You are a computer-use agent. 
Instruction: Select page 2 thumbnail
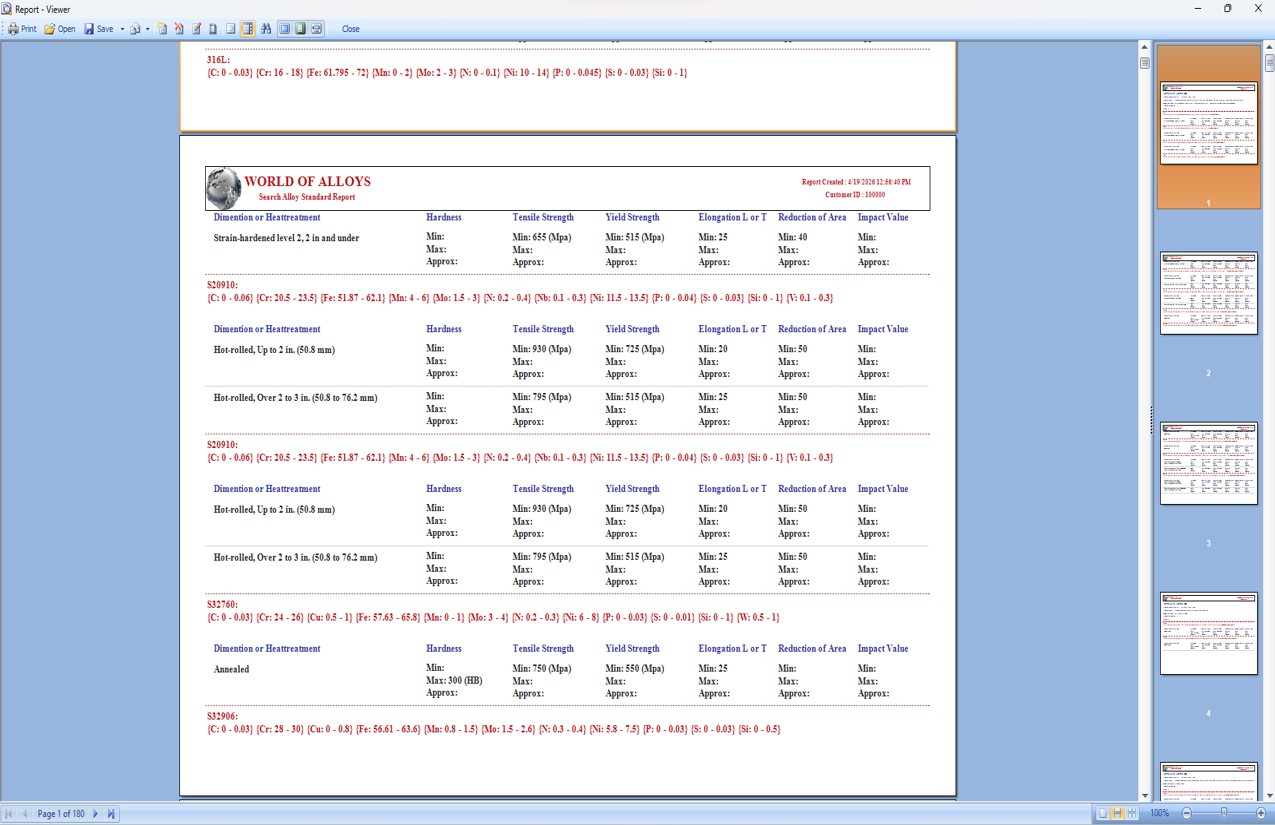click(x=1208, y=293)
